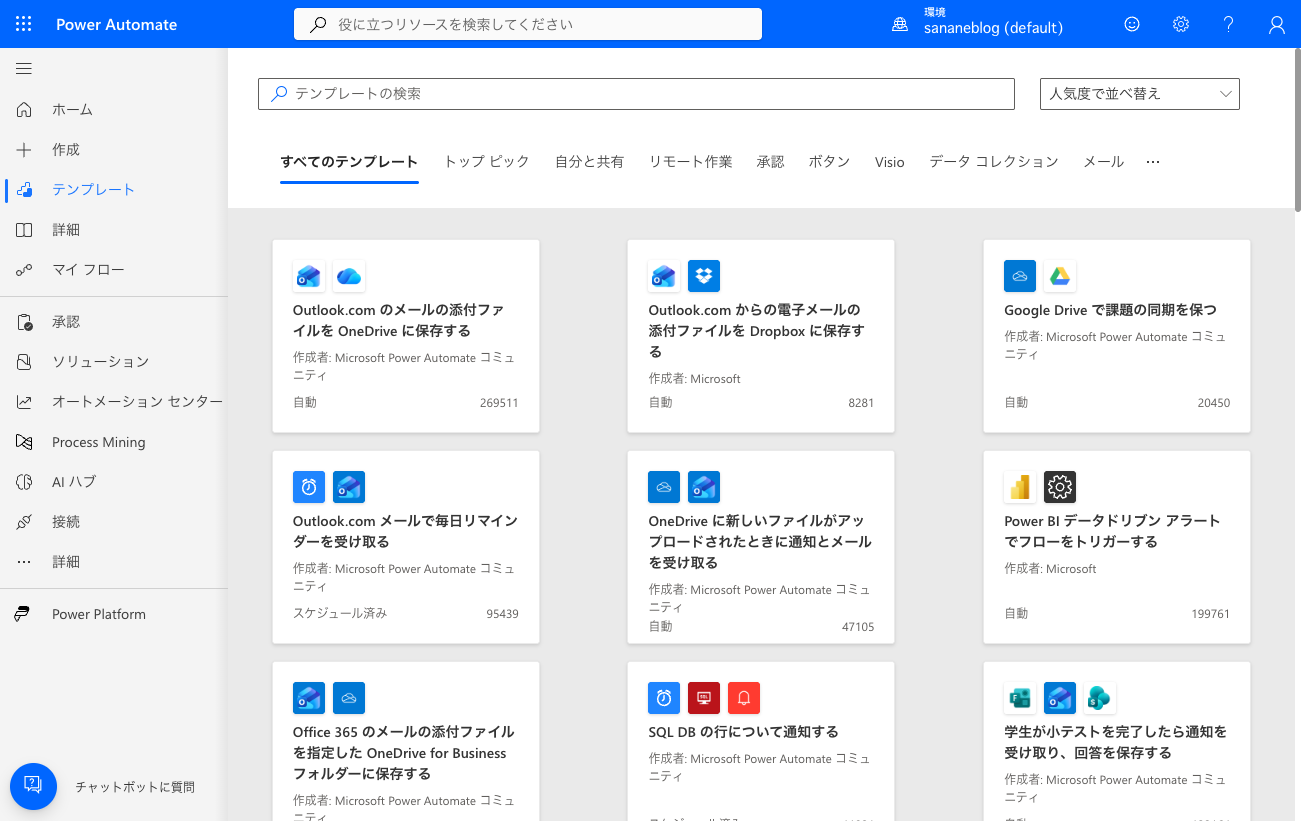
Task: Click the red bell icon on SQL DB card
Action: [744, 698]
